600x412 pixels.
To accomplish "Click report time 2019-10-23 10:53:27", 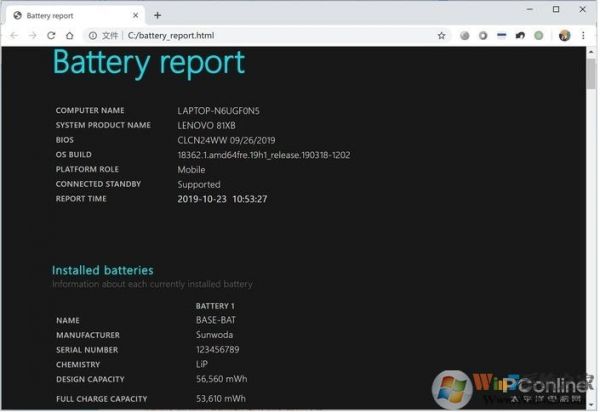I will [222, 199].
